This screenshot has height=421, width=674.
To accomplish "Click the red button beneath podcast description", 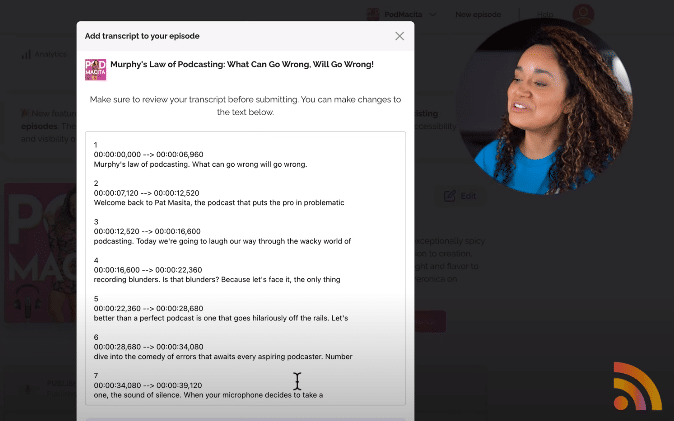I will [x=430, y=321].
